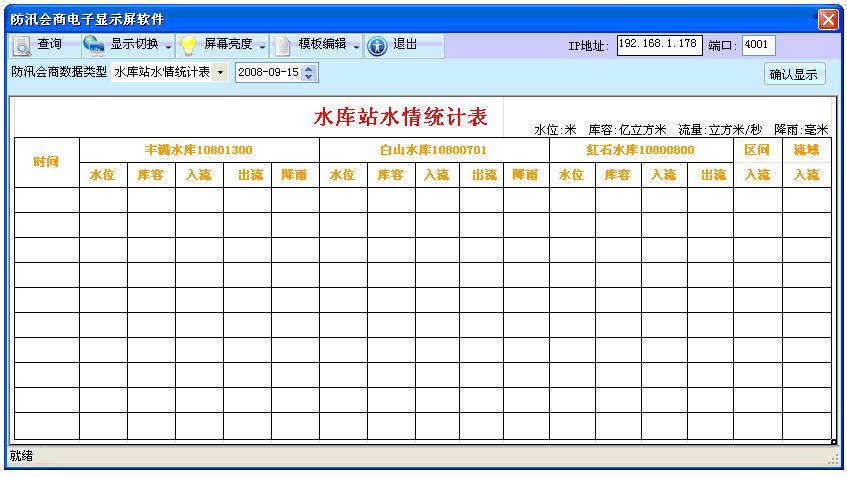This screenshot has height=477, width=847.
Task: Expand the 模板编辑 dropdown arrow
Action: pos(356,47)
